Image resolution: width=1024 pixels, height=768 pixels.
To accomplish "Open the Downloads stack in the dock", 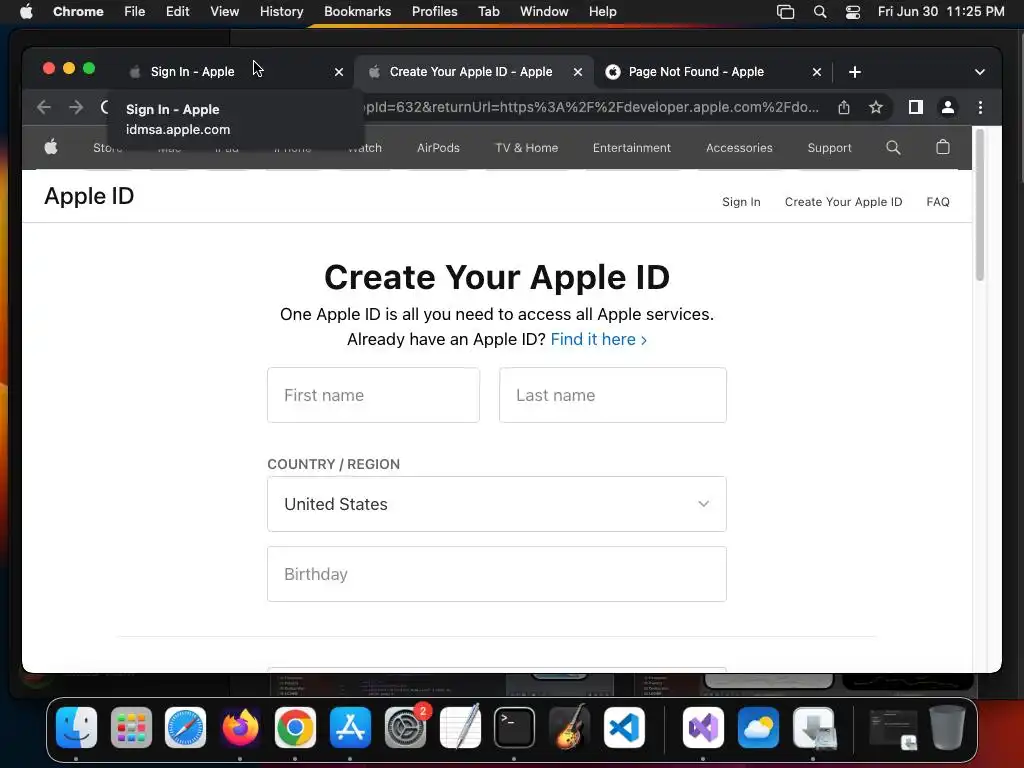I will (814, 727).
